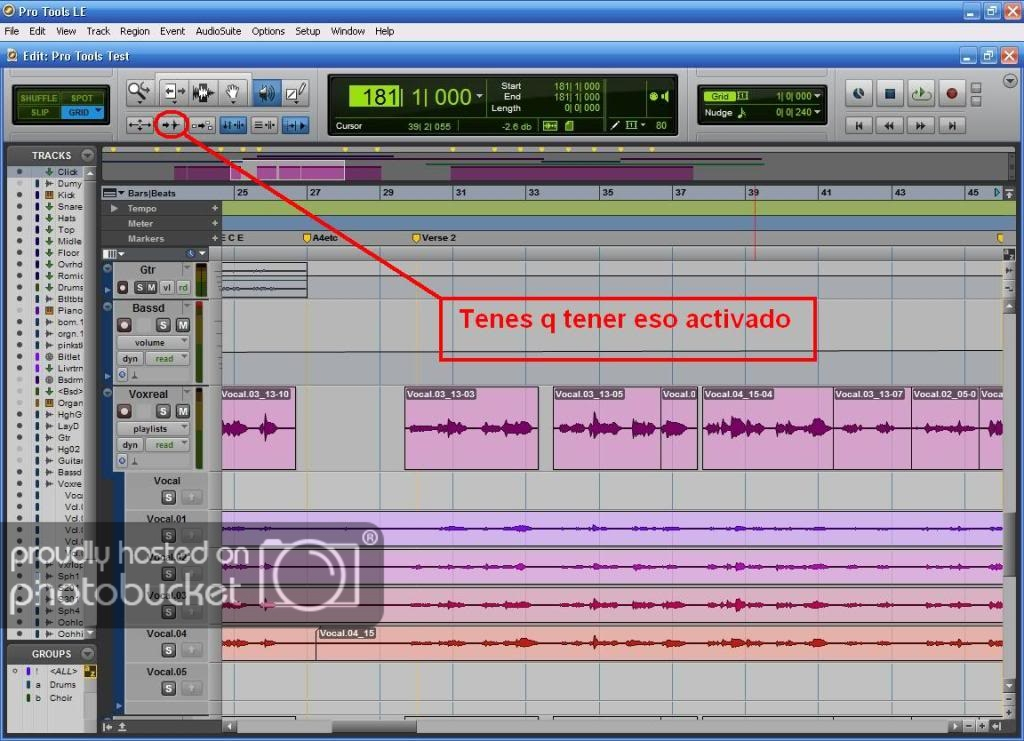The width and height of the screenshot is (1024, 741).
Task: Click horizontal zoom in at bottom right
Action: point(982,726)
